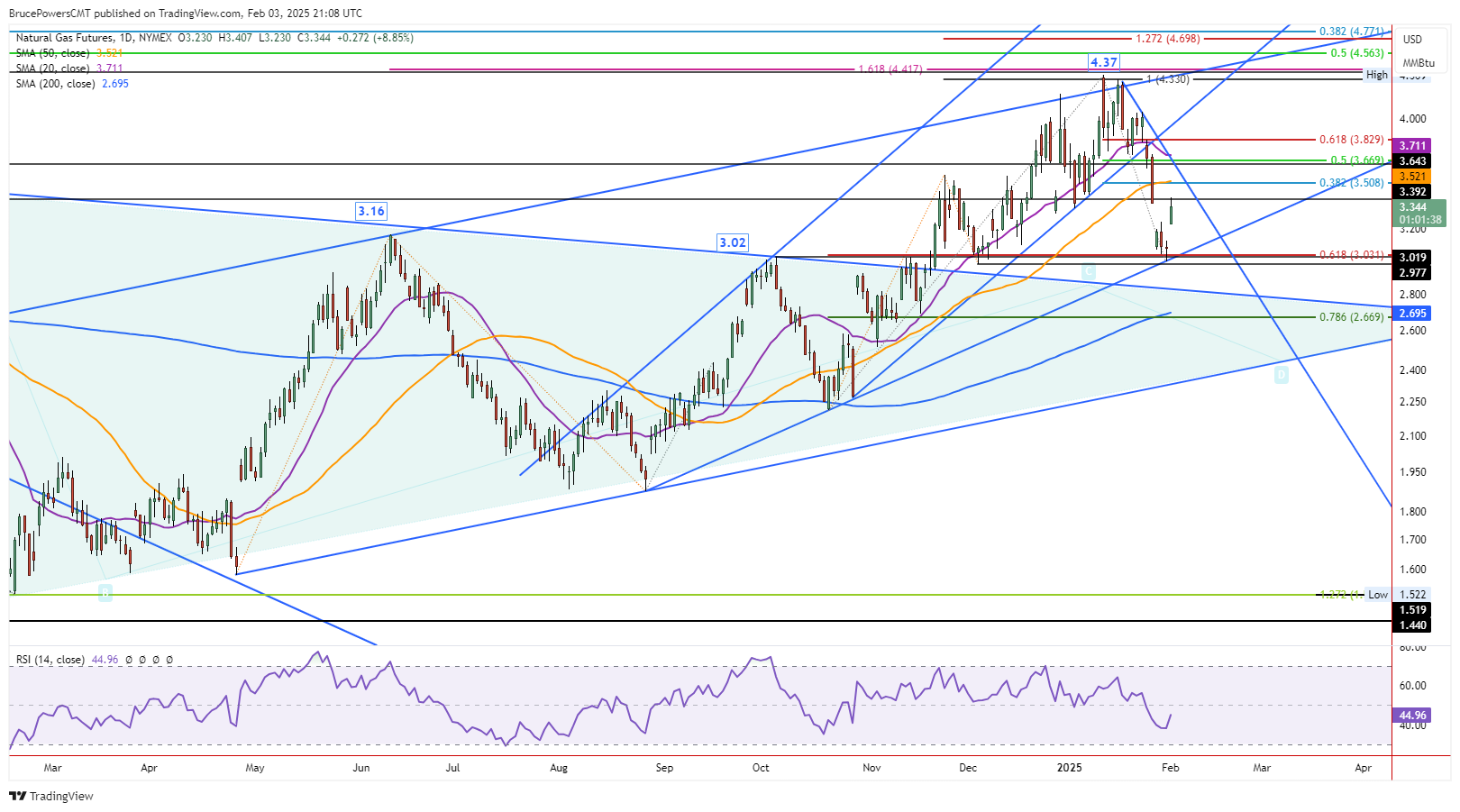Click the 1.272 (4.698) Fibonacci label

pyautogui.click(x=1168, y=39)
